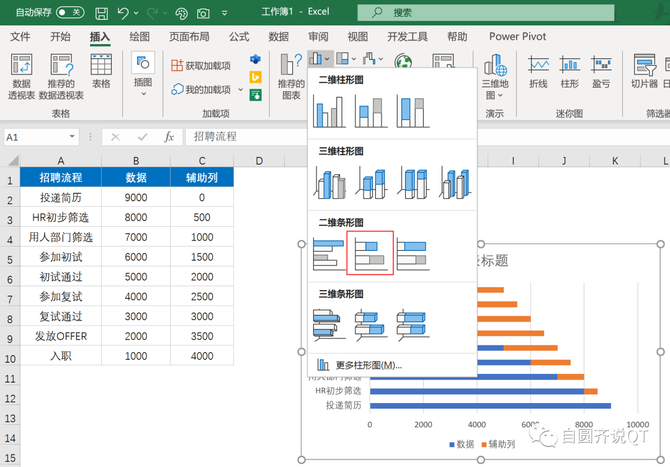Switch to the 视图 tab
Image resolution: width=670 pixels, height=467 pixels.
click(x=358, y=37)
